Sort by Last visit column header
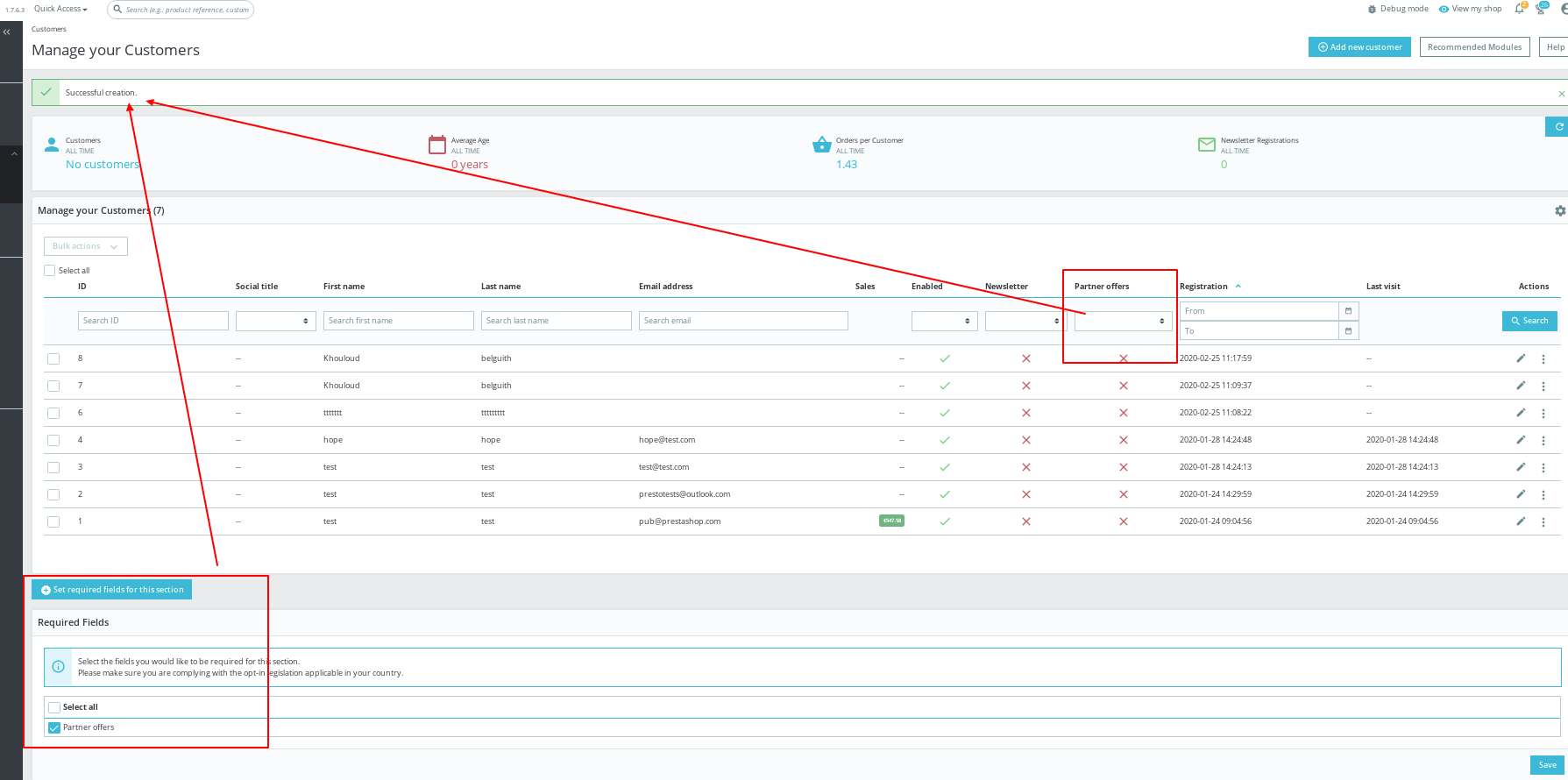This screenshot has height=780, width=1568. (1383, 287)
